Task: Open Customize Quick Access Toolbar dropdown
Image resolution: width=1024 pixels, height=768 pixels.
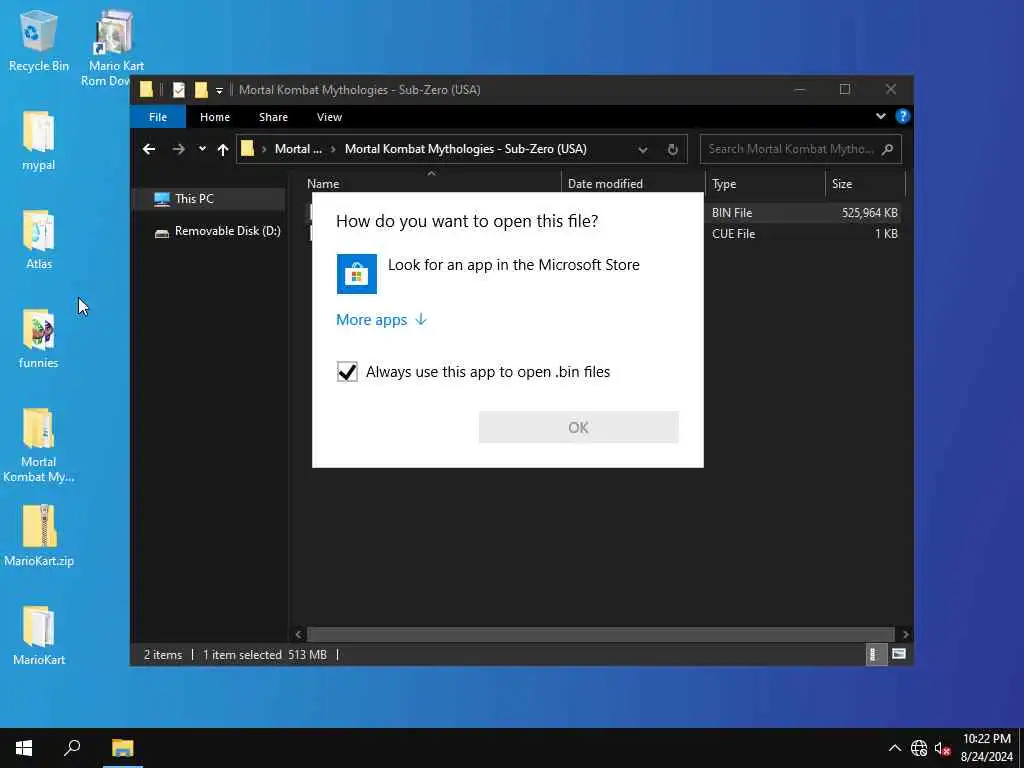Action: tap(219, 90)
